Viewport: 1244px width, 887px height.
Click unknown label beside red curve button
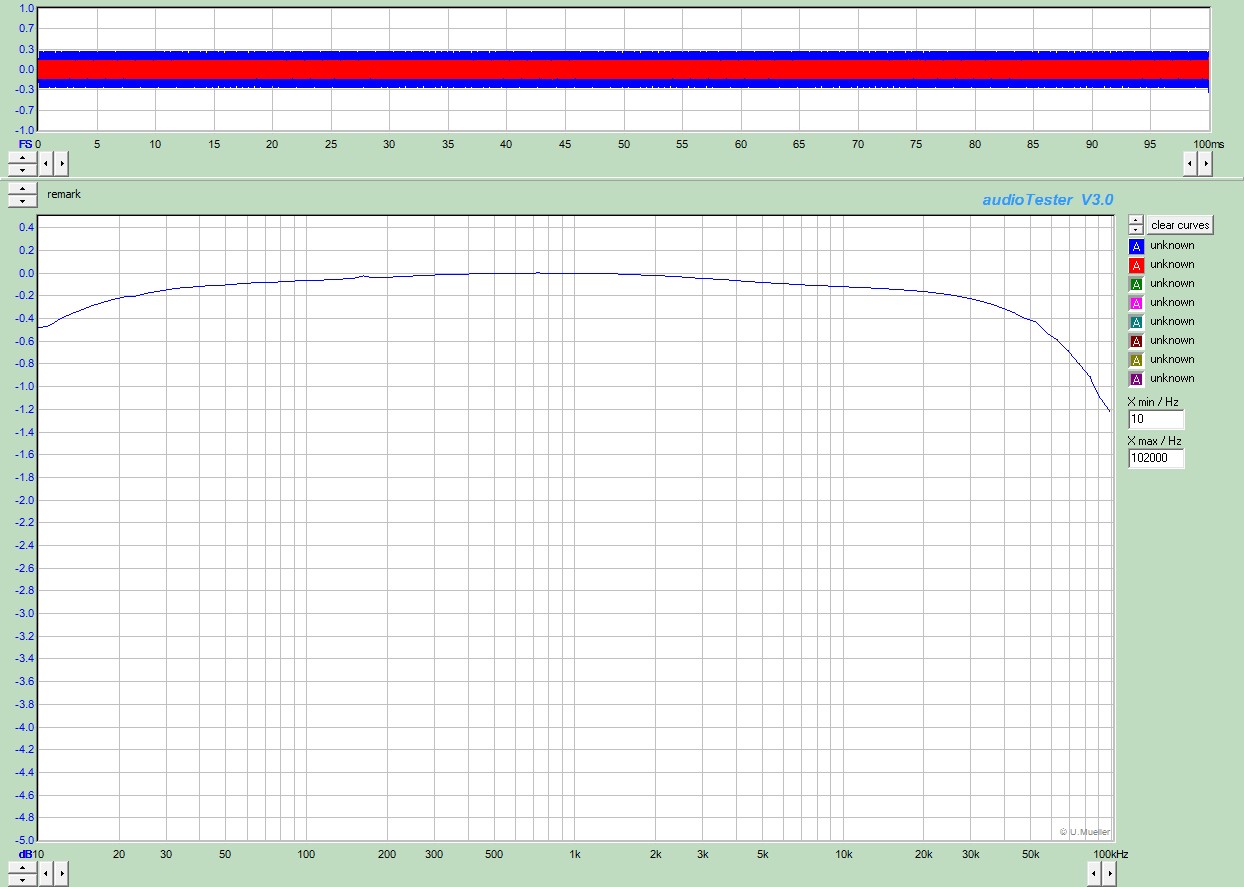click(1172, 265)
